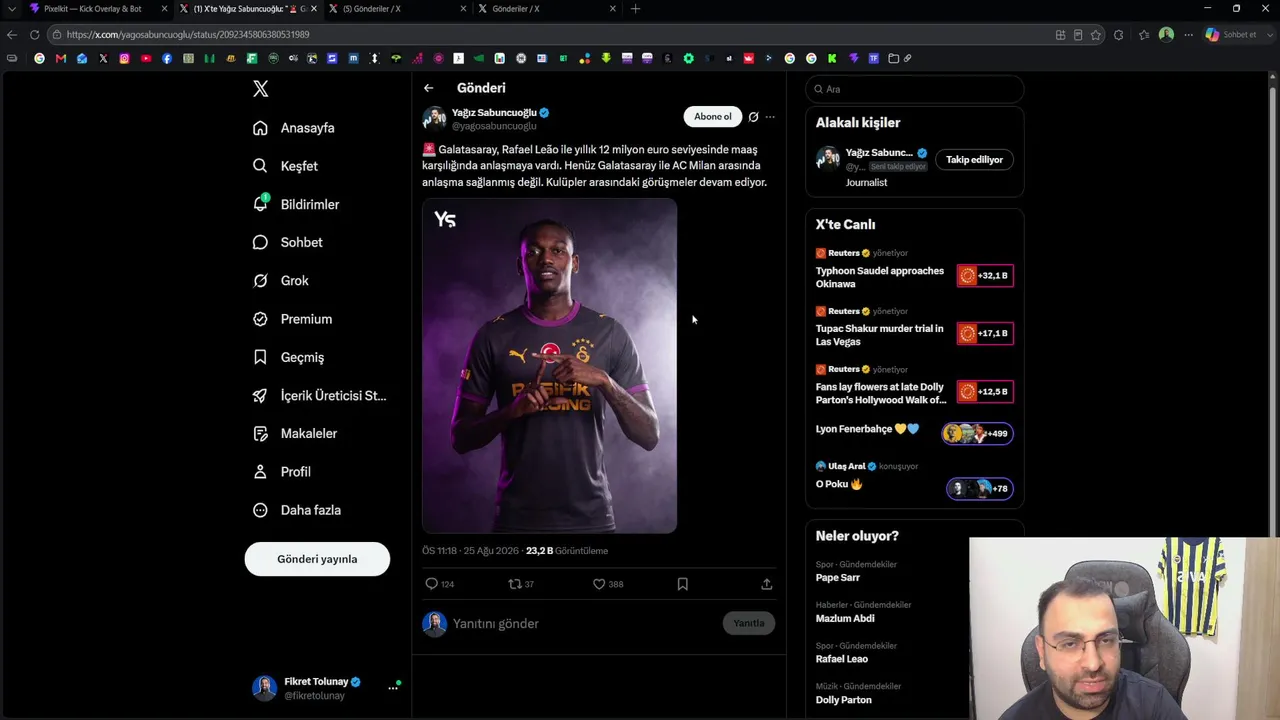Join the Lyon Fenerbahçe space
This screenshot has width=1280, height=720.
[x=914, y=432]
